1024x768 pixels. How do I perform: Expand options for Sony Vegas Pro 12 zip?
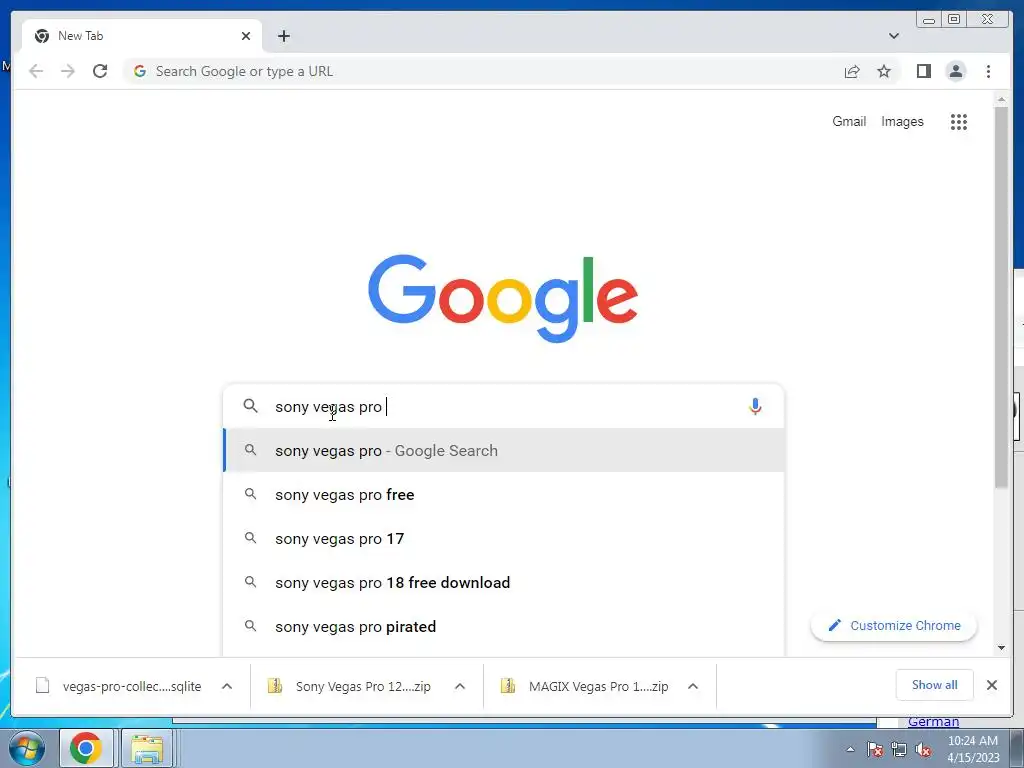coord(460,686)
